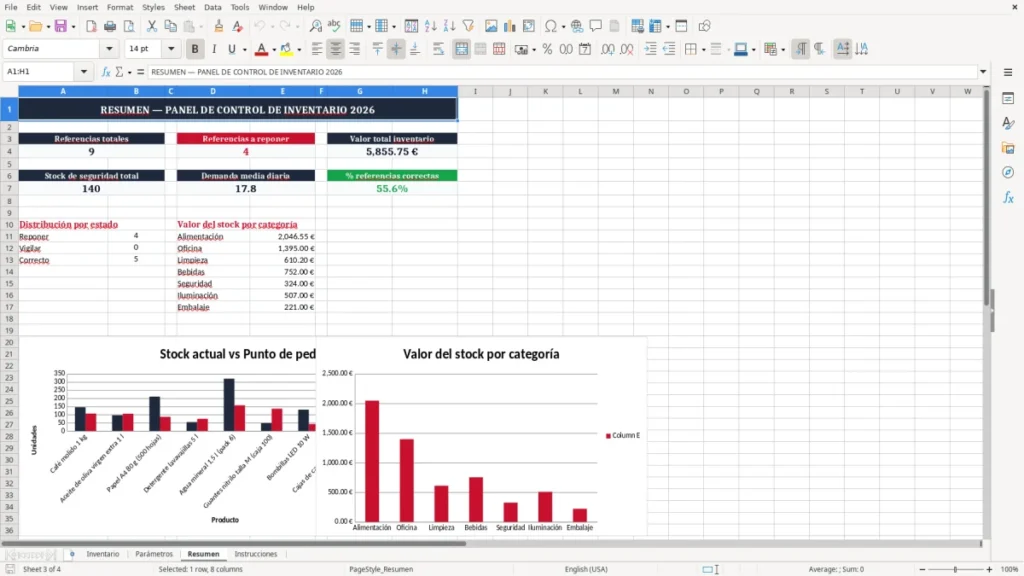Add a decimal place
Viewport: 1024px width, 576px height.
(608, 49)
